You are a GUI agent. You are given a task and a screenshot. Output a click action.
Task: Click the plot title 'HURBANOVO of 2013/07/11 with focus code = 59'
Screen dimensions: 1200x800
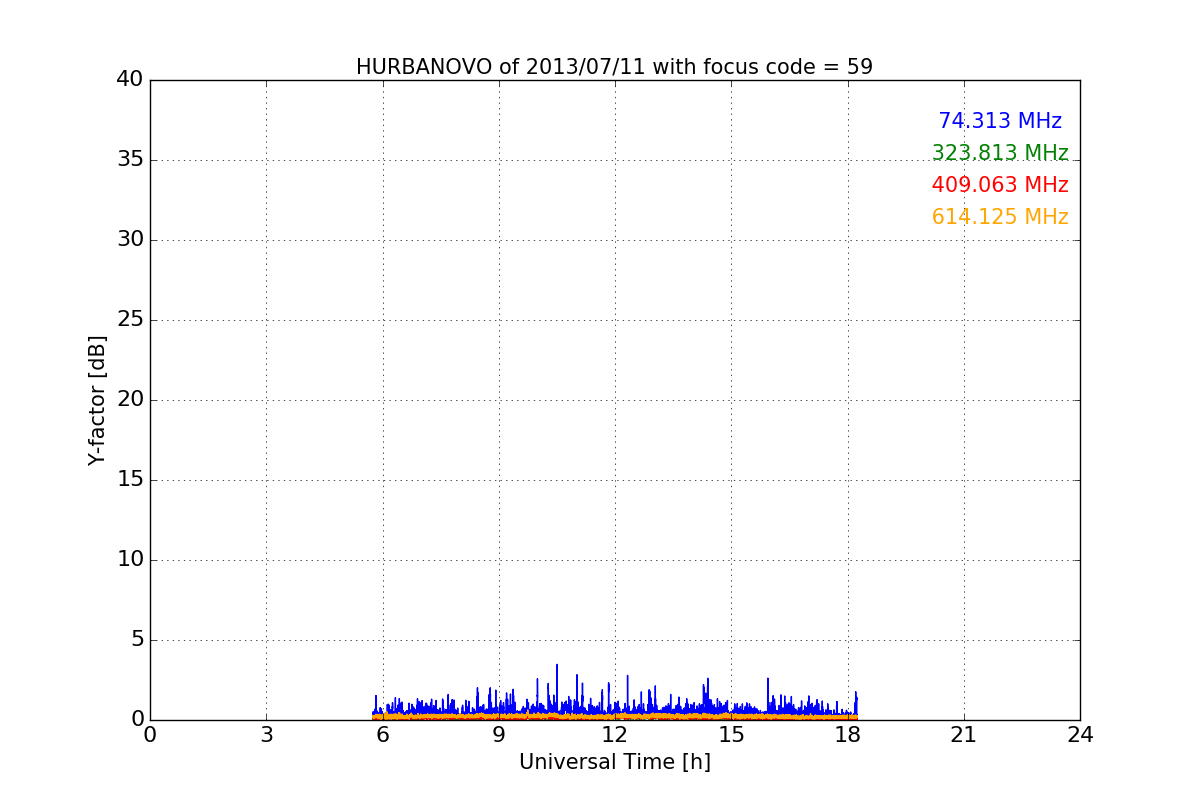click(x=614, y=67)
